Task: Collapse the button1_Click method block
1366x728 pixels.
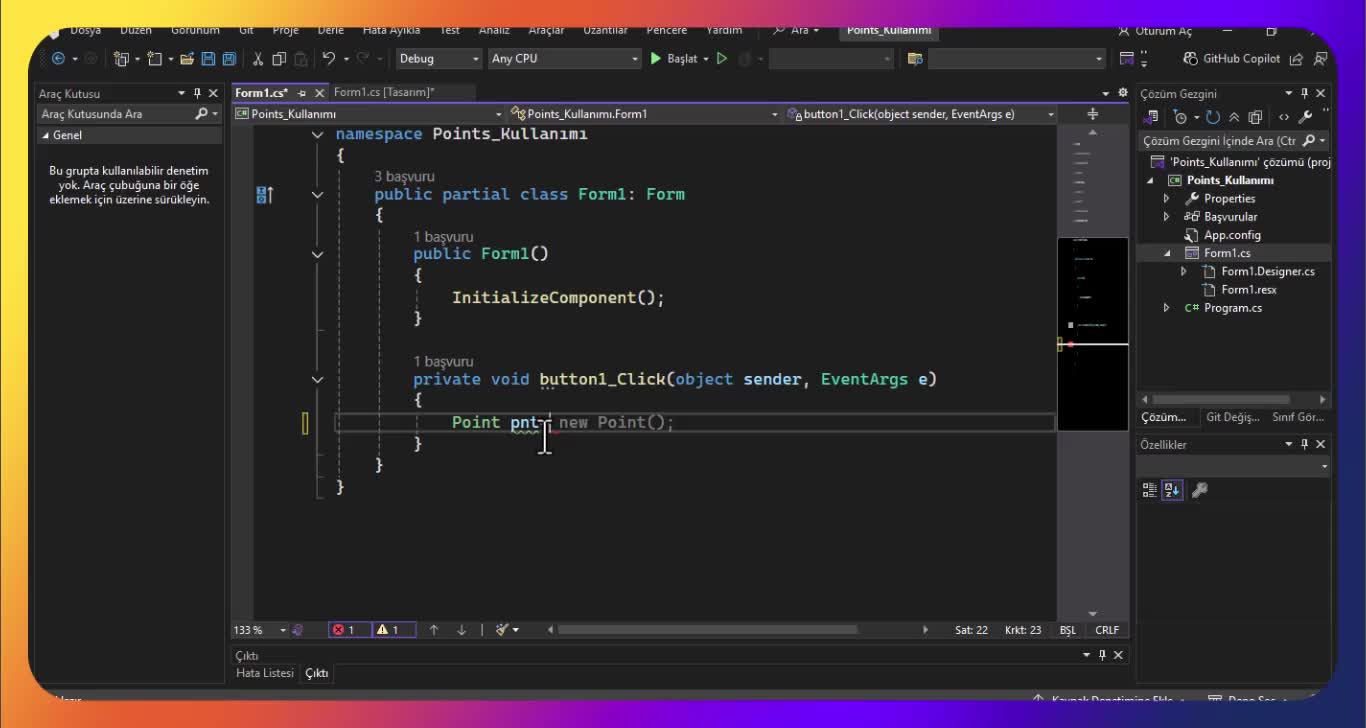Action: [x=317, y=380]
